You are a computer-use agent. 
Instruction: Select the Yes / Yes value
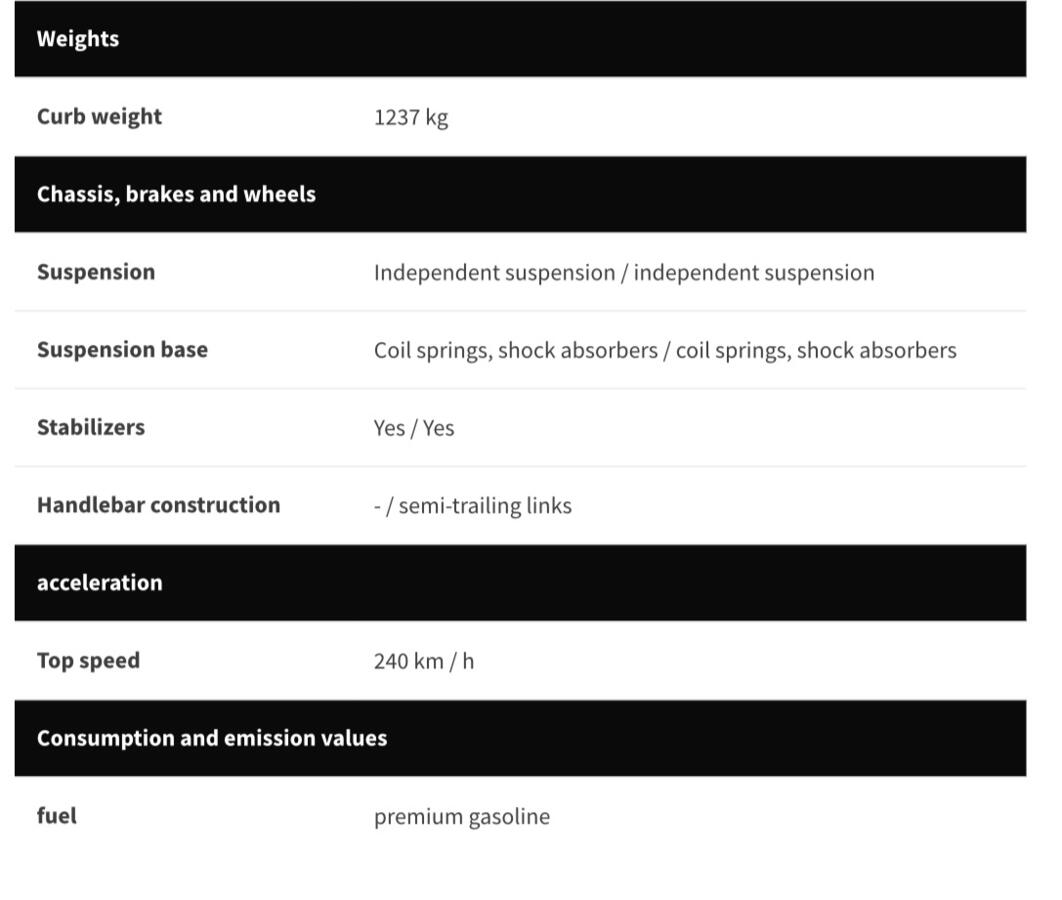pyautogui.click(x=414, y=429)
